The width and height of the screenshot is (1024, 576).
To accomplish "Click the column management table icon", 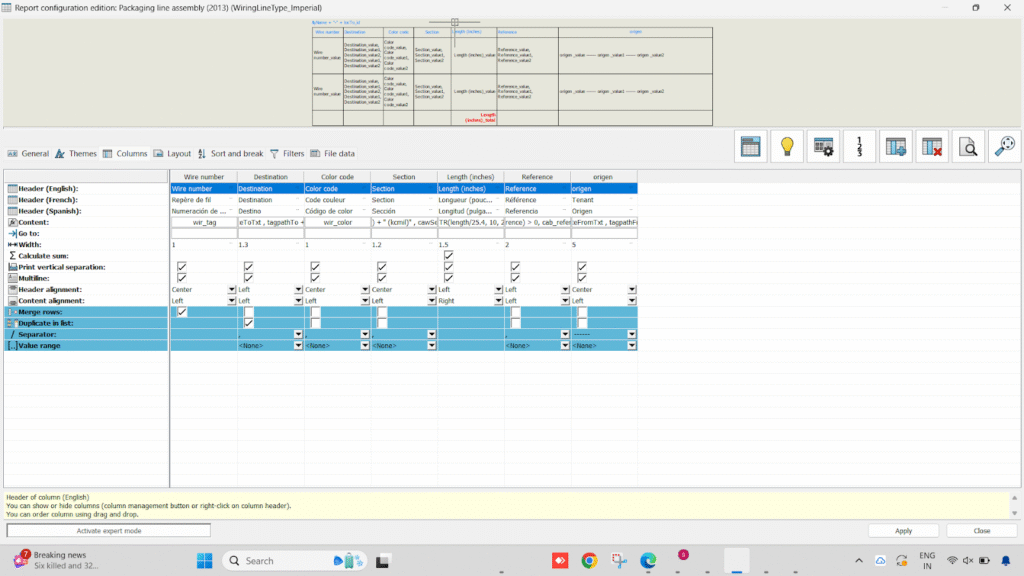I will tap(751, 146).
